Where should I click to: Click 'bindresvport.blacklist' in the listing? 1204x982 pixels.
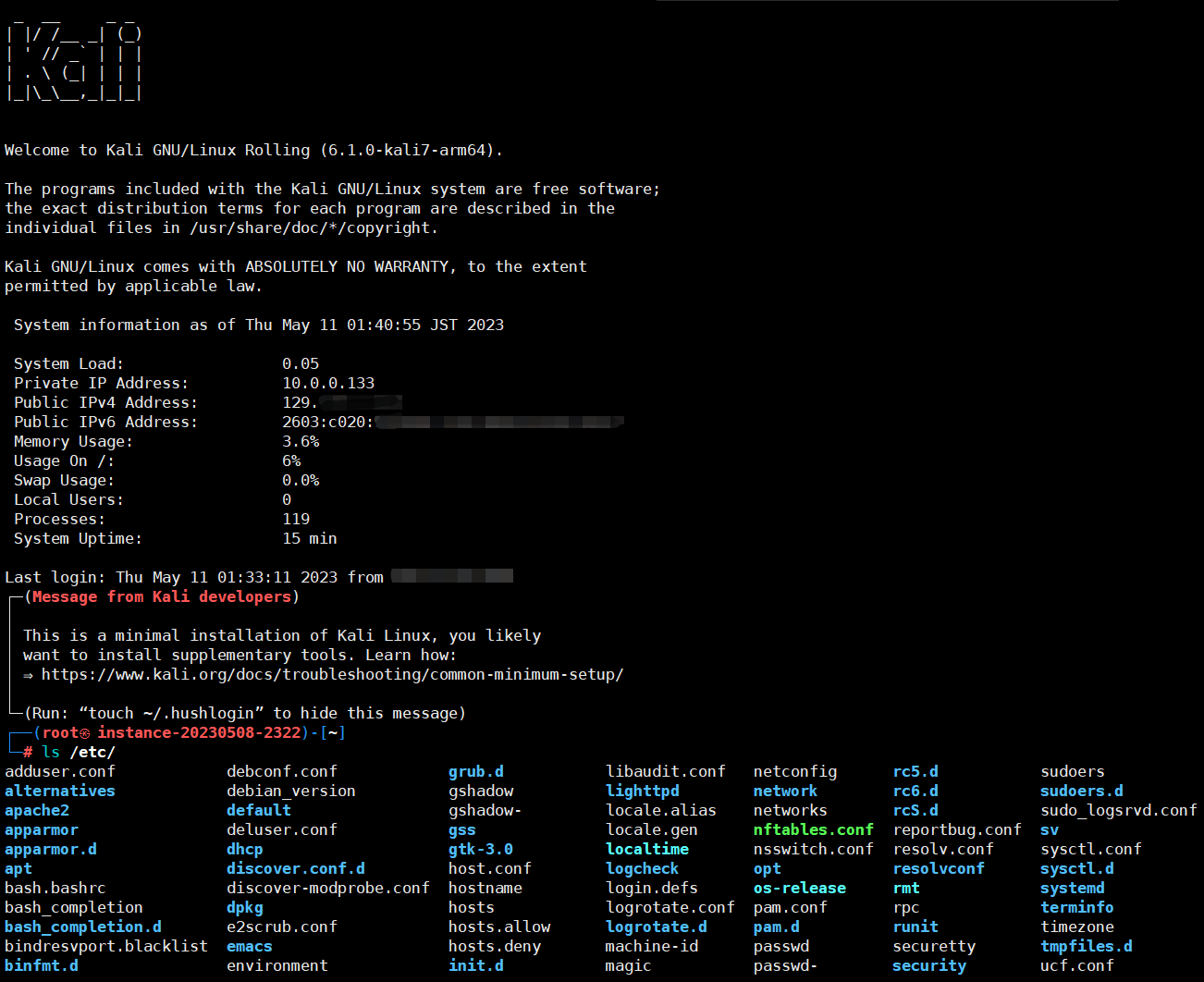[106, 946]
